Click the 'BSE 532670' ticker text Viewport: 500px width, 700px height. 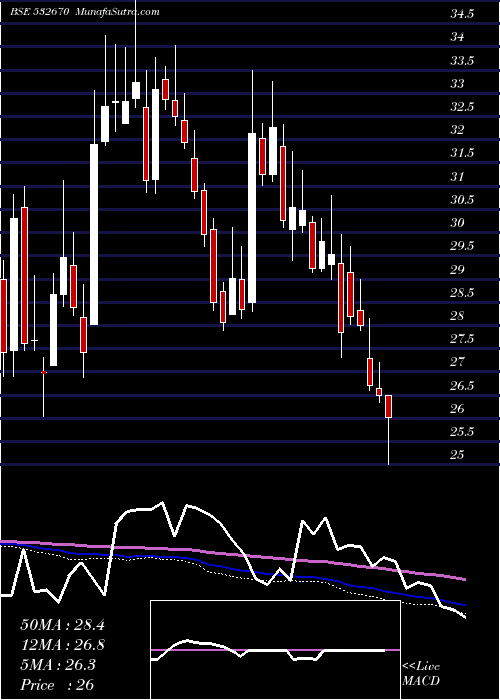(x=39, y=12)
